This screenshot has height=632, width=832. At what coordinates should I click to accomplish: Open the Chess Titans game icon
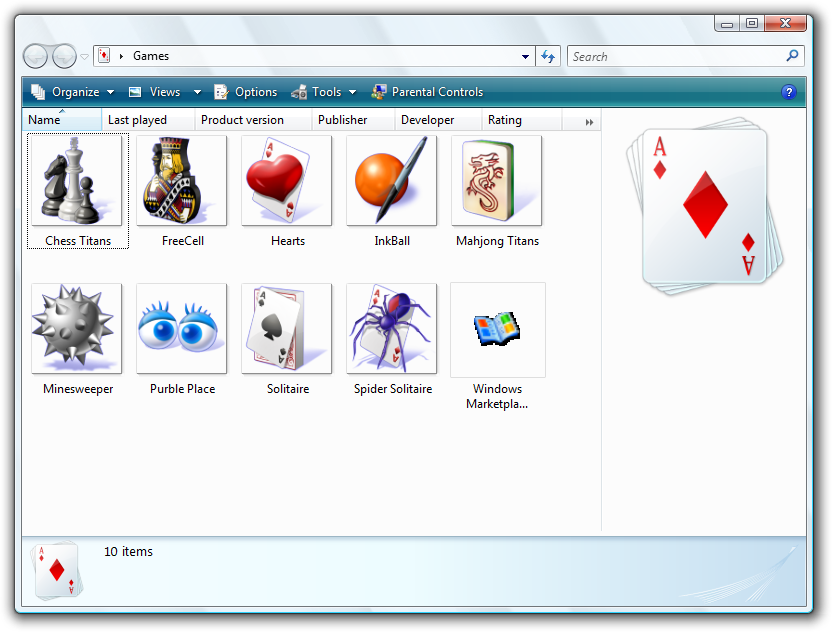click(x=76, y=180)
